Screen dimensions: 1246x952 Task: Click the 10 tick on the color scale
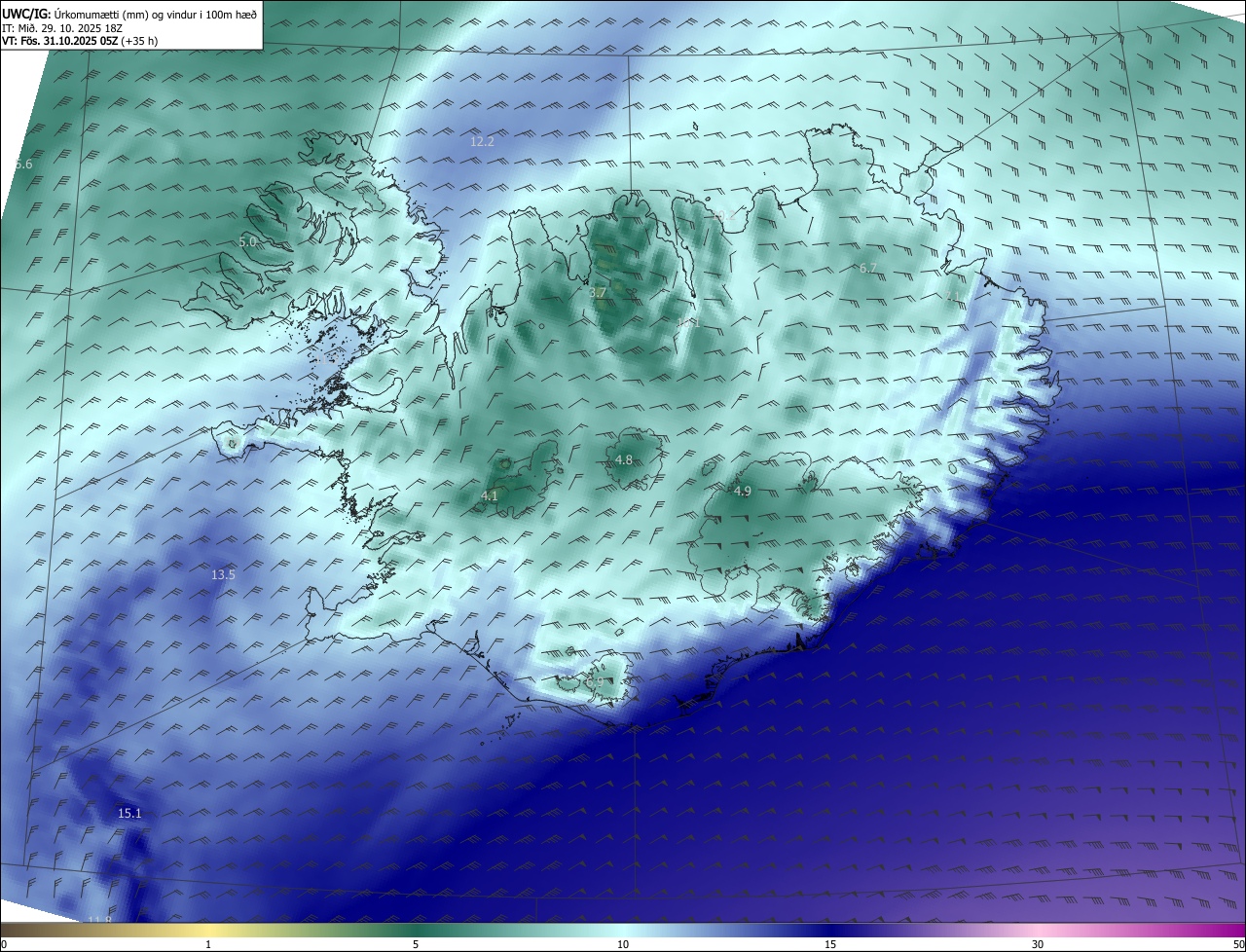[x=623, y=944]
